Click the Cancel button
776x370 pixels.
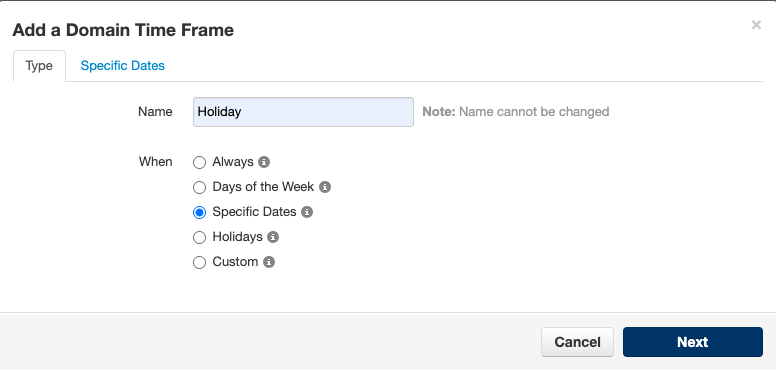pos(577,342)
